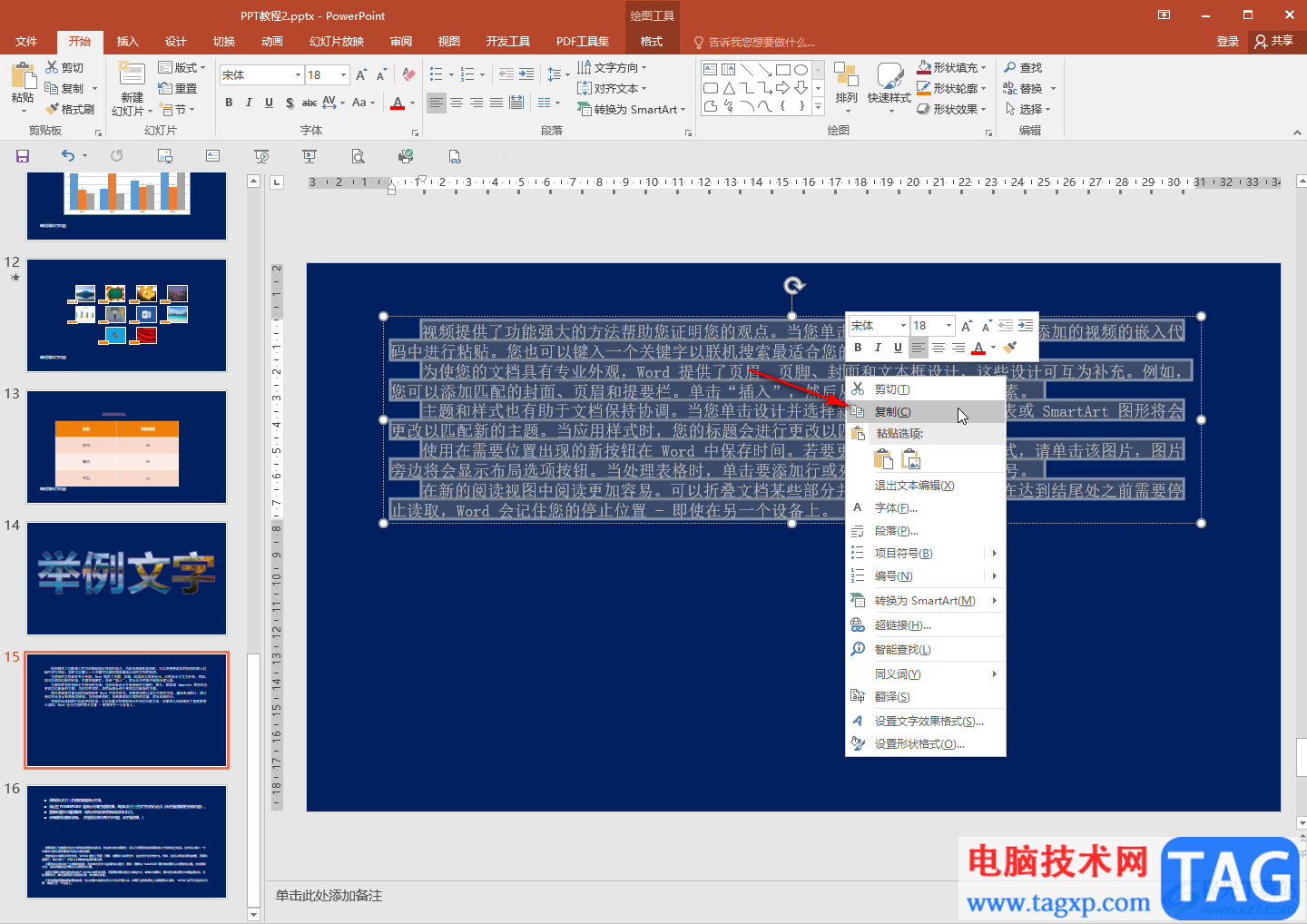The width and height of the screenshot is (1307, 924).
Task: Open the Insert (插入) ribbon tab
Action: (x=127, y=42)
